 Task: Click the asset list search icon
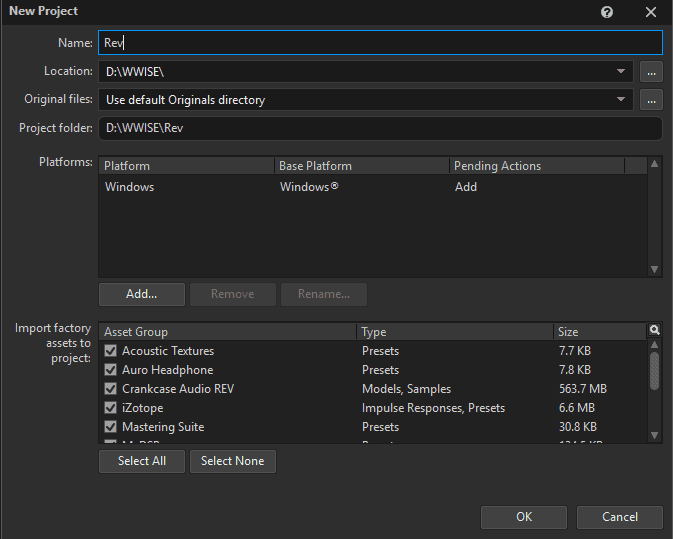point(655,331)
